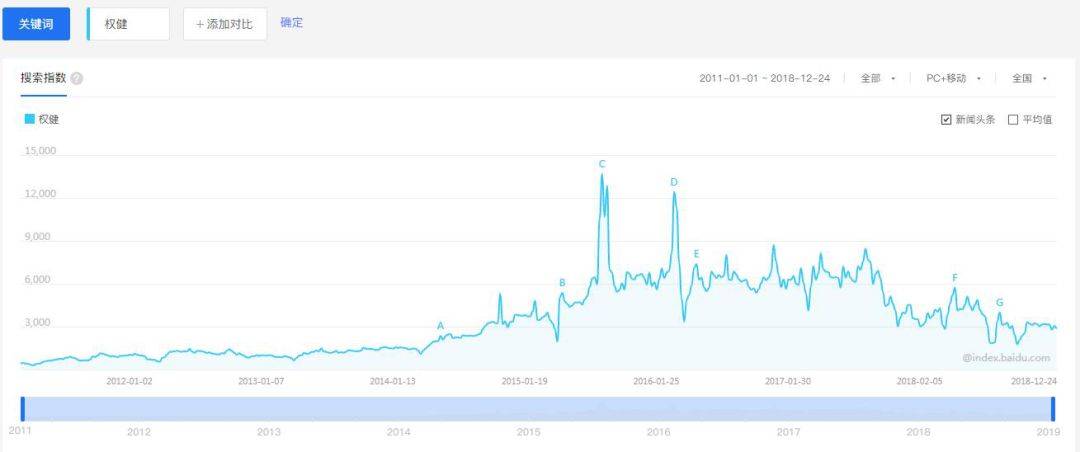Click the help icon beside 搜索指数
This screenshot has width=1080, height=452.
[x=77, y=78]
